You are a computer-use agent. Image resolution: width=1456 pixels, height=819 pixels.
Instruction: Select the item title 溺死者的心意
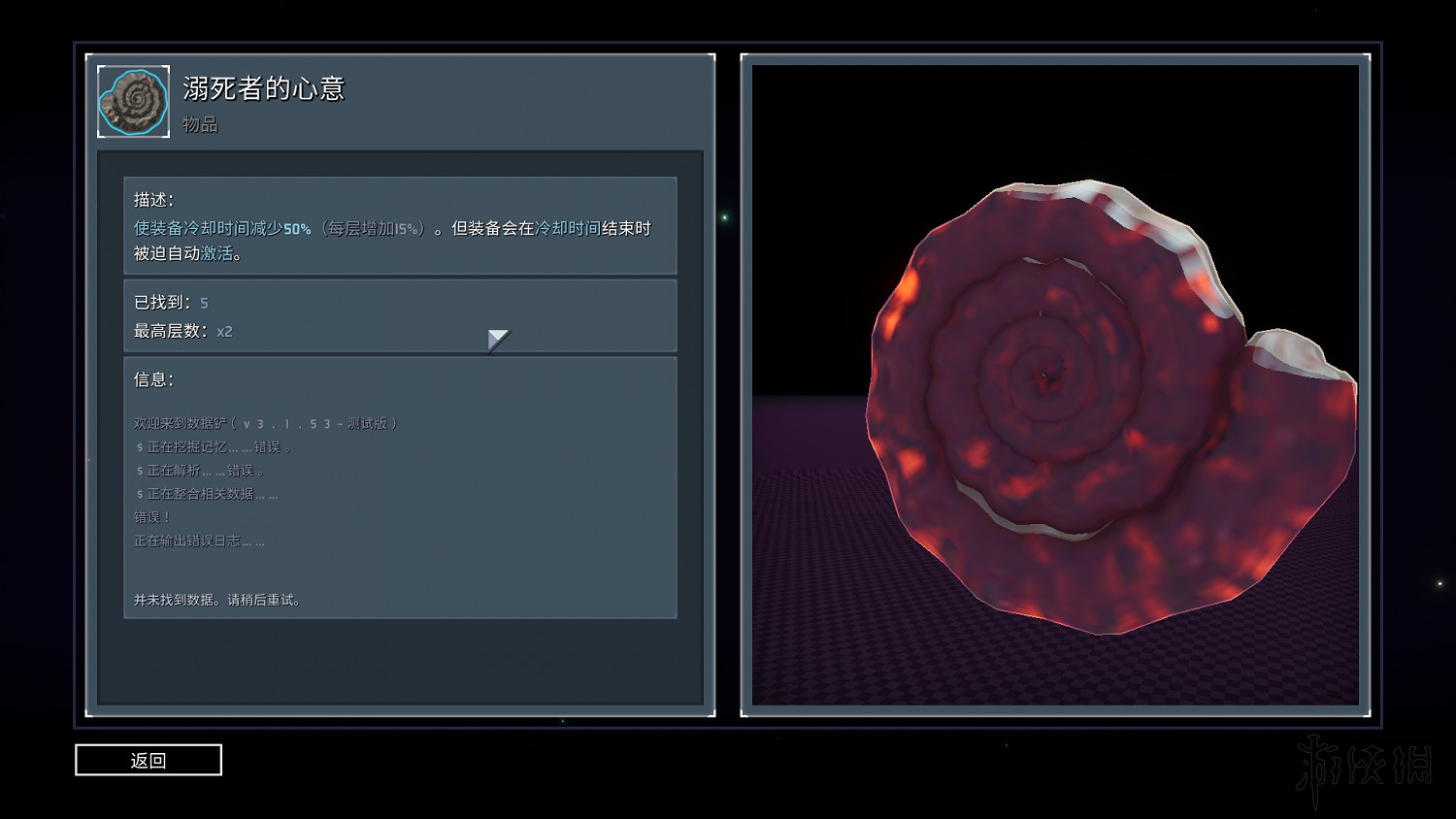263,89
